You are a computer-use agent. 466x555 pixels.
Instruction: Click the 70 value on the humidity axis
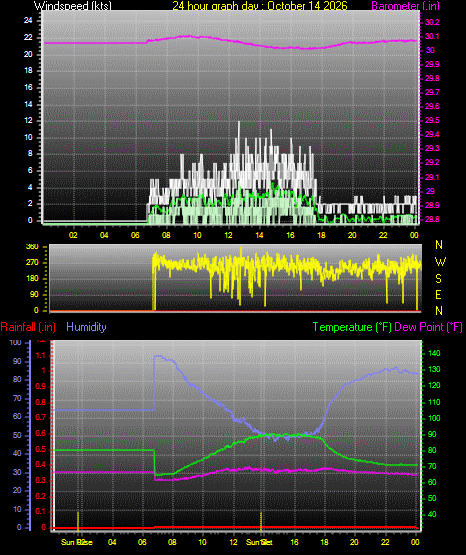coord(17,399)
